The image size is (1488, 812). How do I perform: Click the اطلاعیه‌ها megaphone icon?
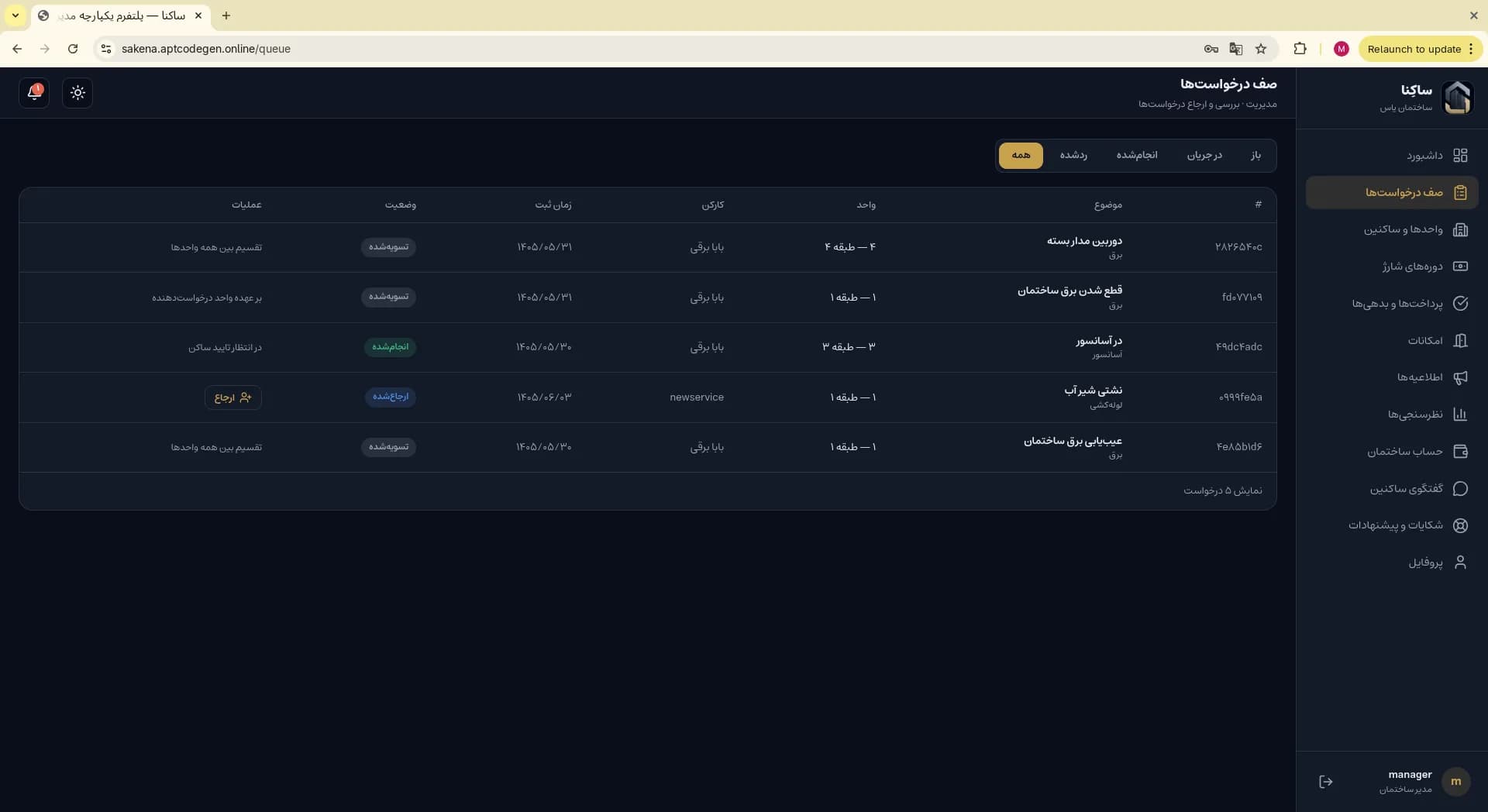click(x=1460, y=377)
